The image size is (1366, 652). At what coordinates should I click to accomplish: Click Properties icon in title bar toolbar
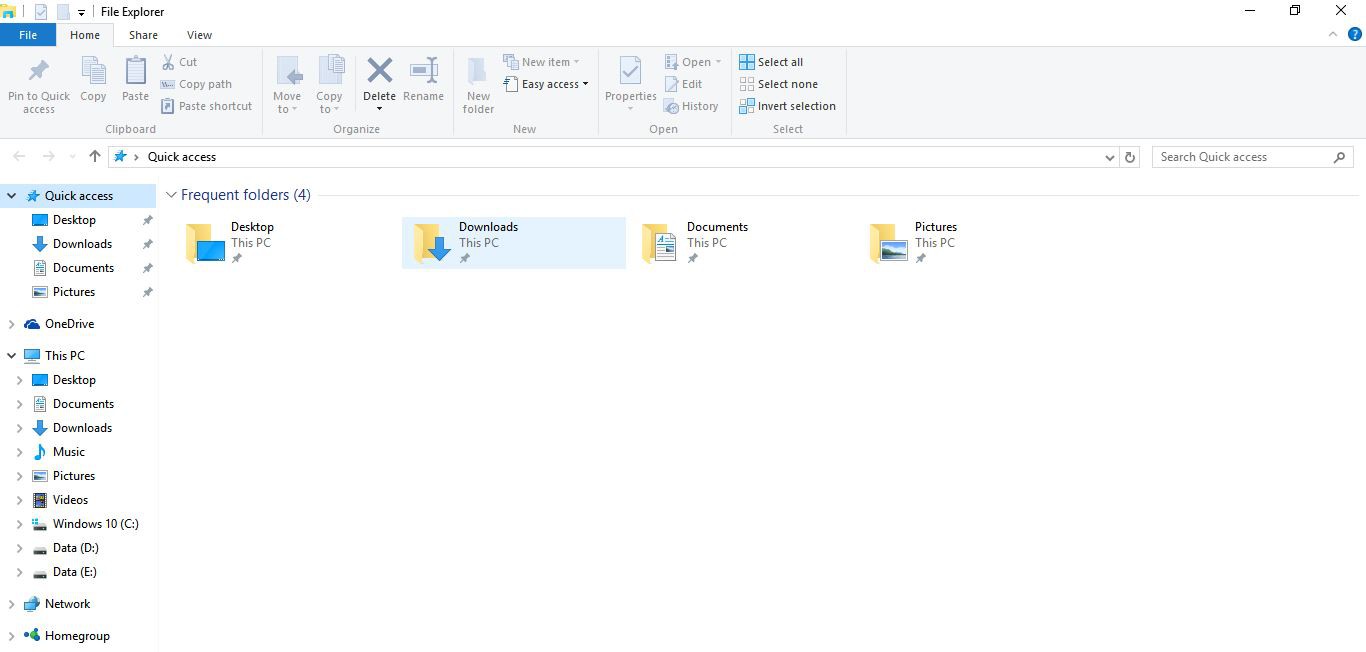41,12
